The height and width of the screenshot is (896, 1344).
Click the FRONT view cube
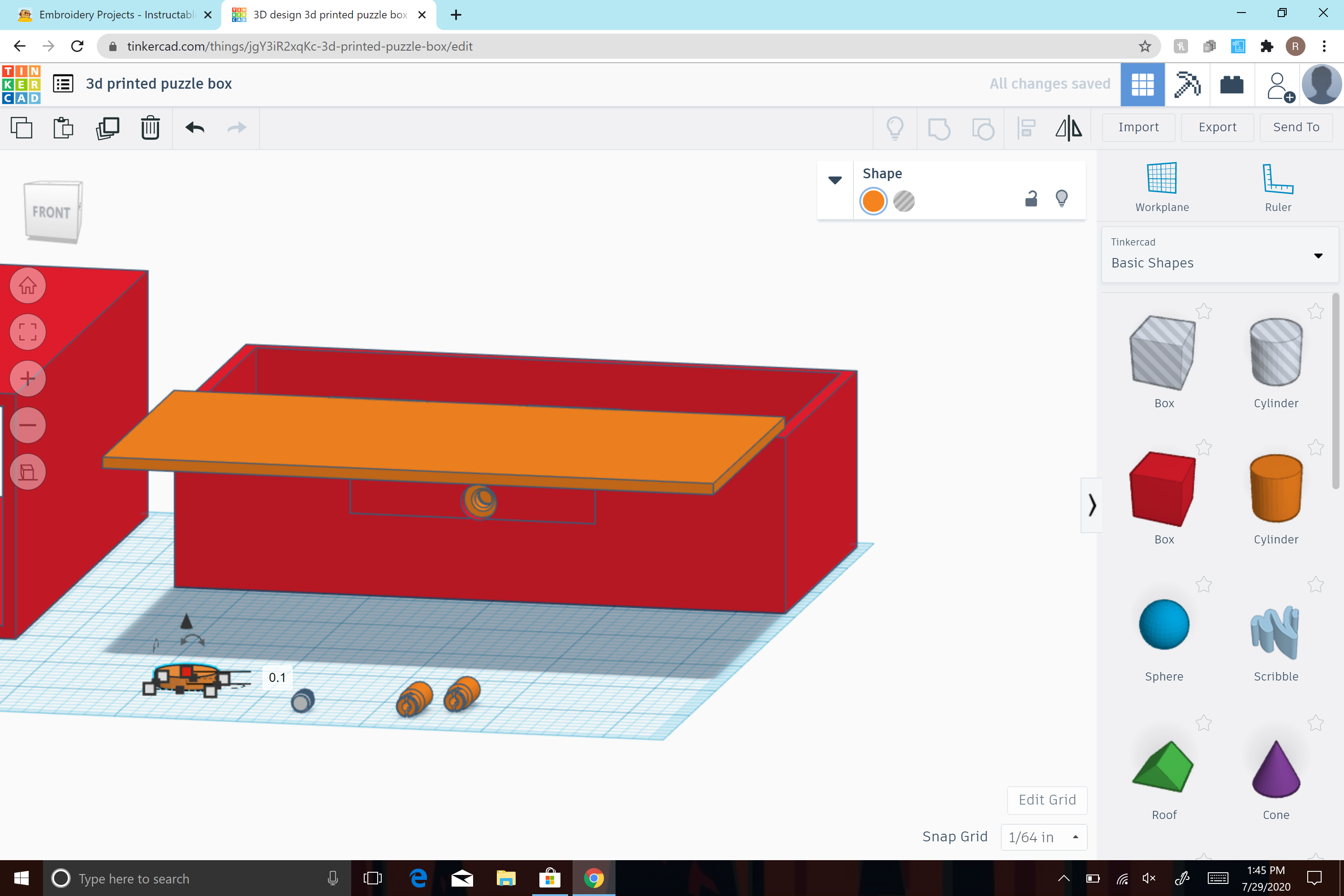click(52, 212)
